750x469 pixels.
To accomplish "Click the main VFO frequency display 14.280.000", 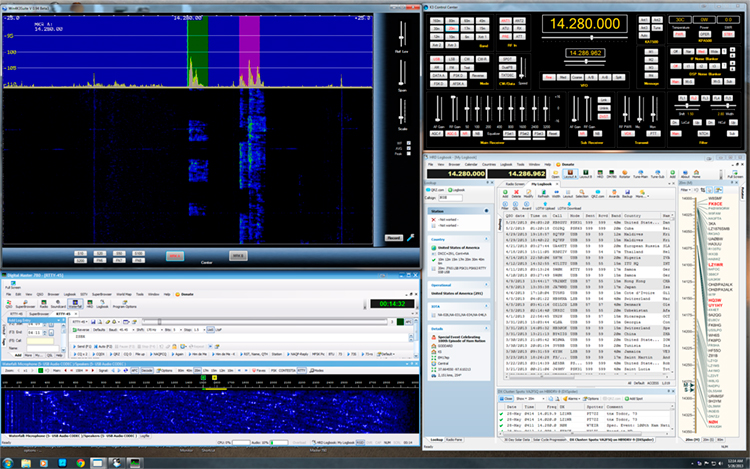I will point(585,23).
